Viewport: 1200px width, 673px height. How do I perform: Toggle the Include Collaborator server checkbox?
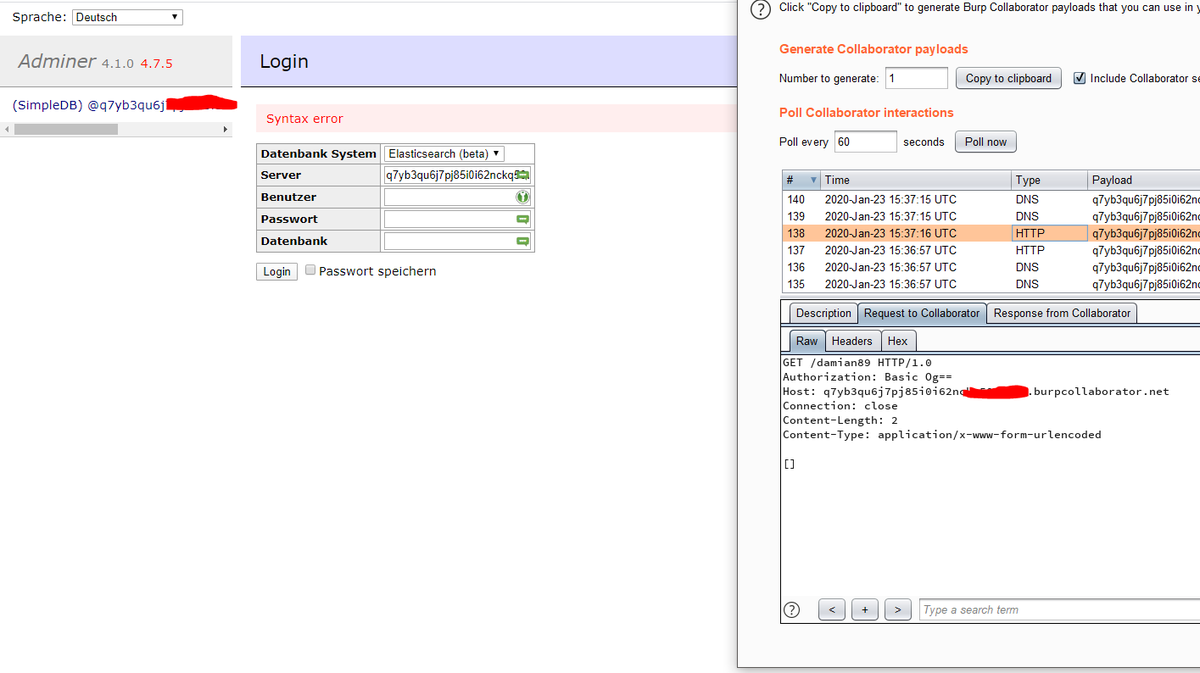(1079, 78)
